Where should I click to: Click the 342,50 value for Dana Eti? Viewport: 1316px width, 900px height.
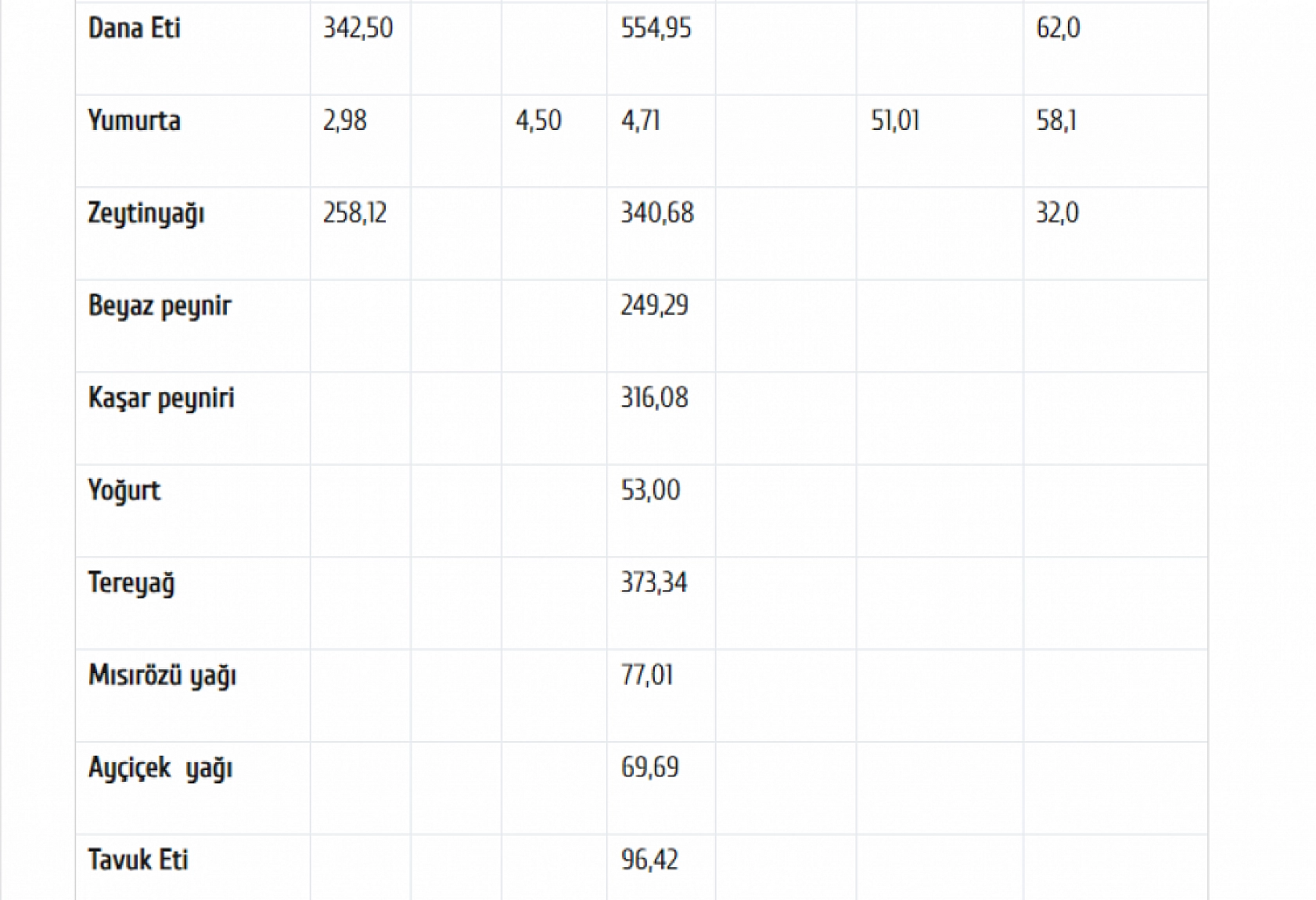coord(358,28)
